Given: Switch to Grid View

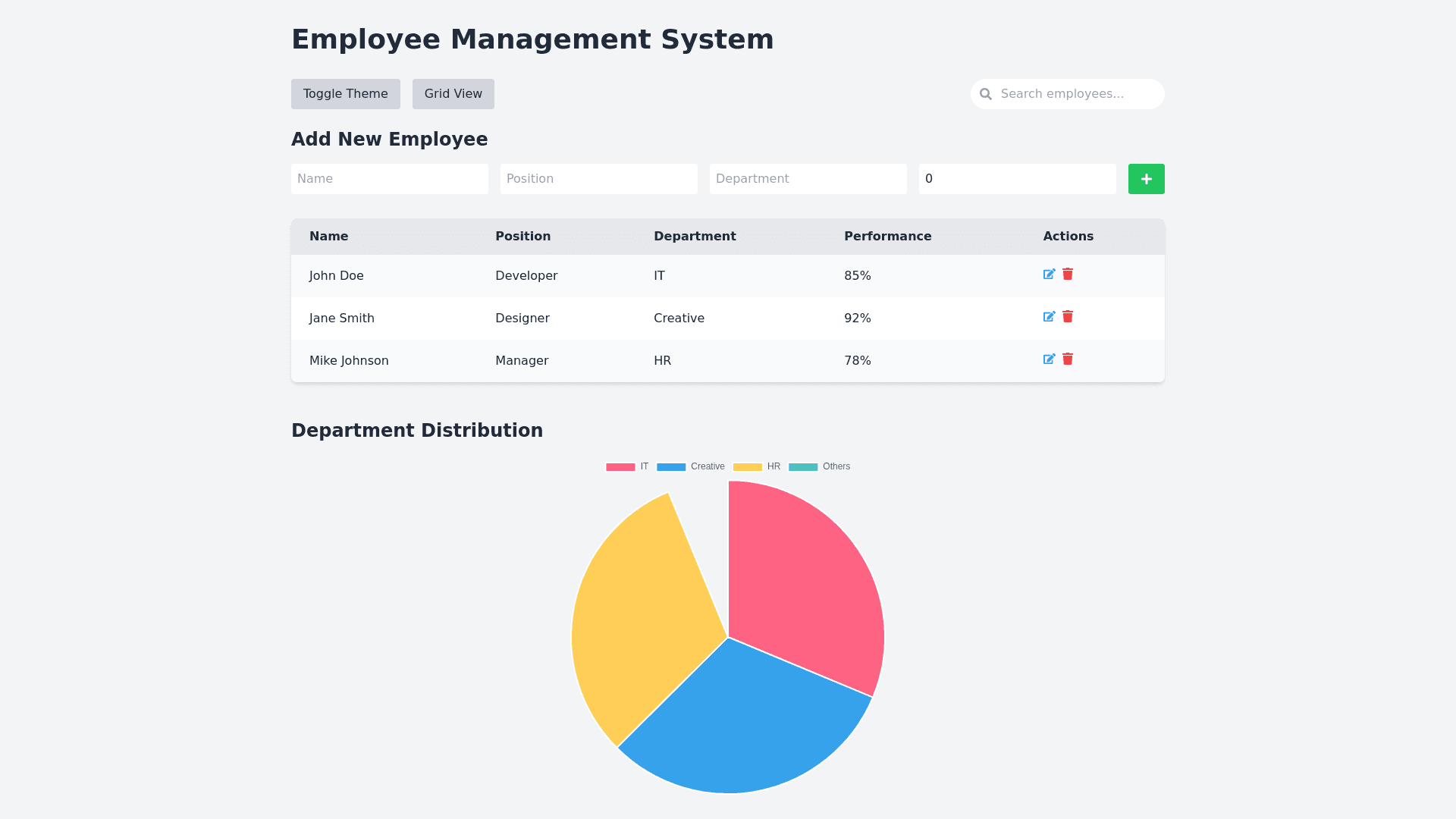Looking at the screenshot, I should (x=453, y=94).
